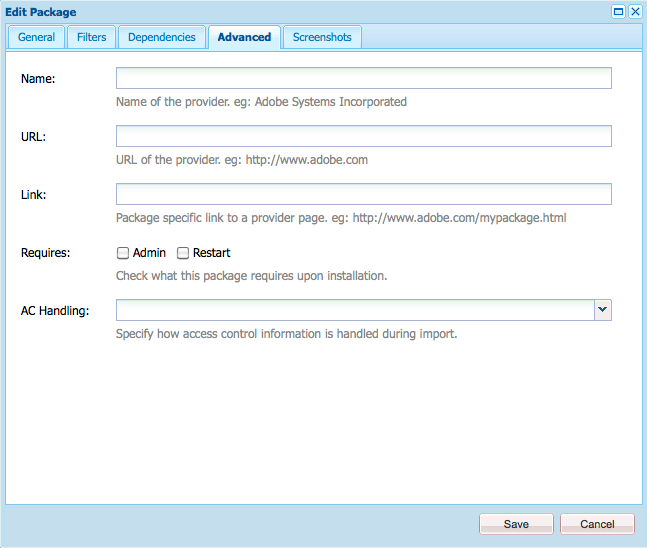Close the Edit Package dialog
The height and width of the screenshot is (548, 647).
click(635, 12)
